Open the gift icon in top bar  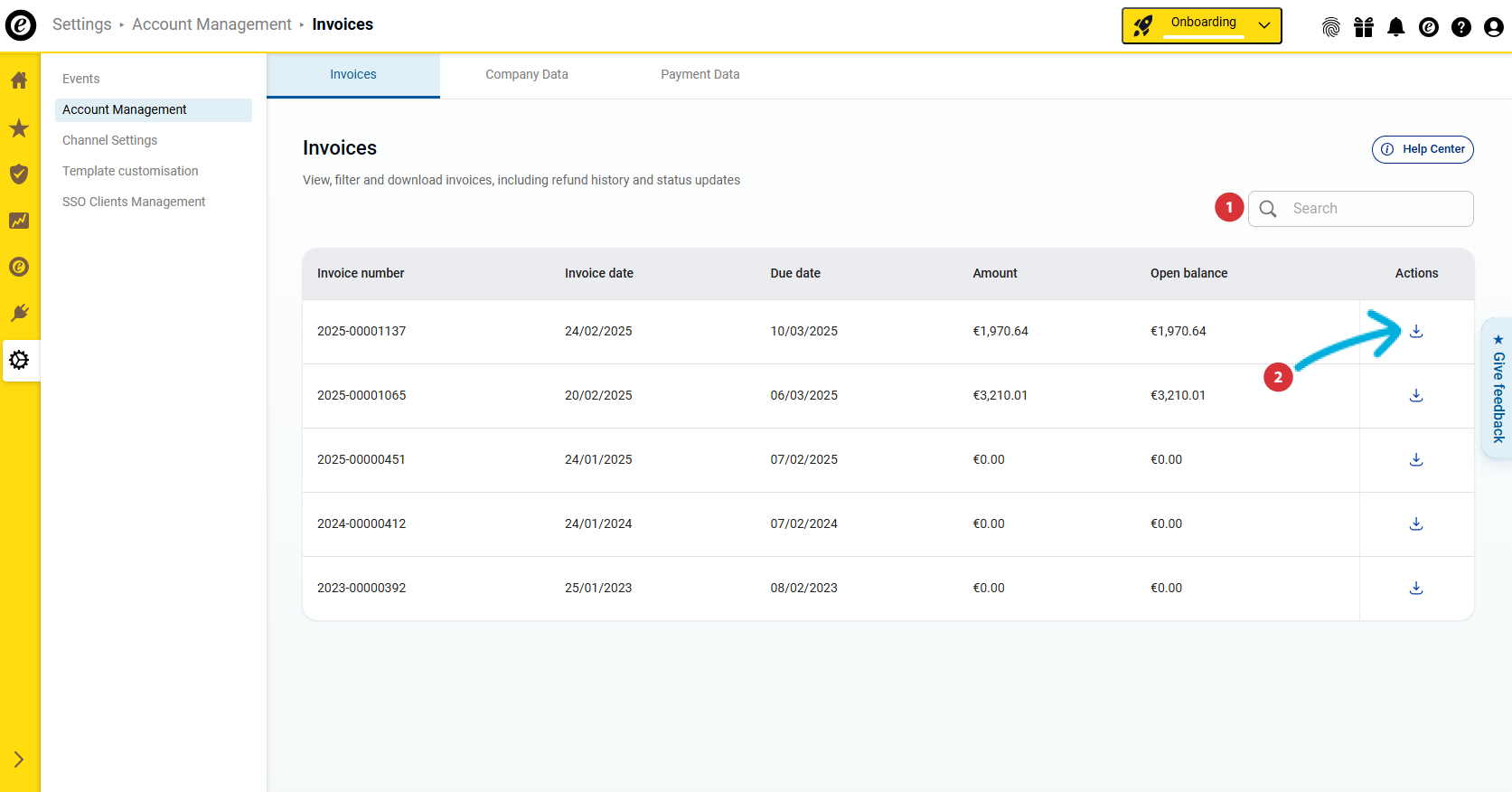click(1363, 27)
